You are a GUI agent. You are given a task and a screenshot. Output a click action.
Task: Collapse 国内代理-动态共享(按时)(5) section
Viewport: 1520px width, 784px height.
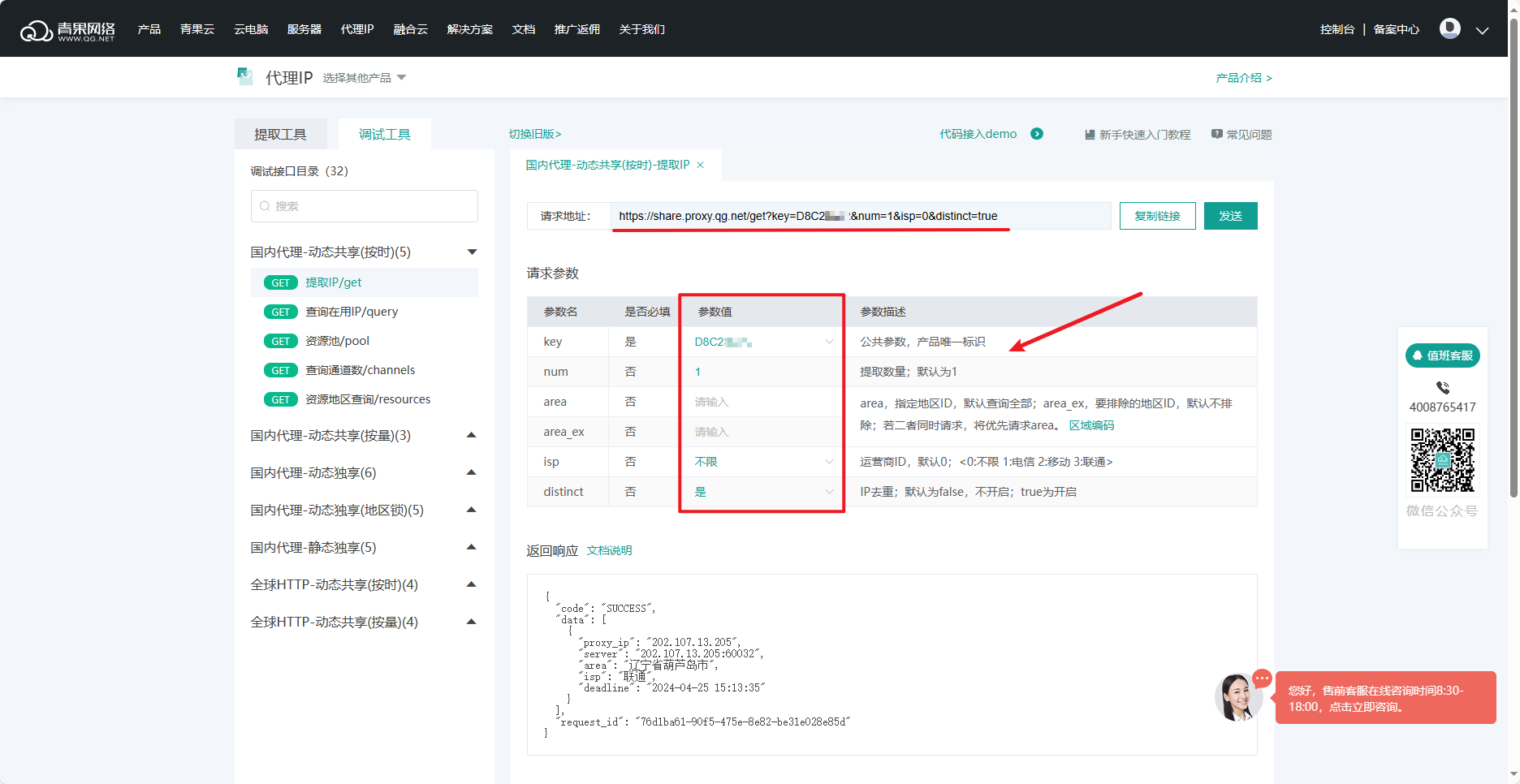(471, 252)
